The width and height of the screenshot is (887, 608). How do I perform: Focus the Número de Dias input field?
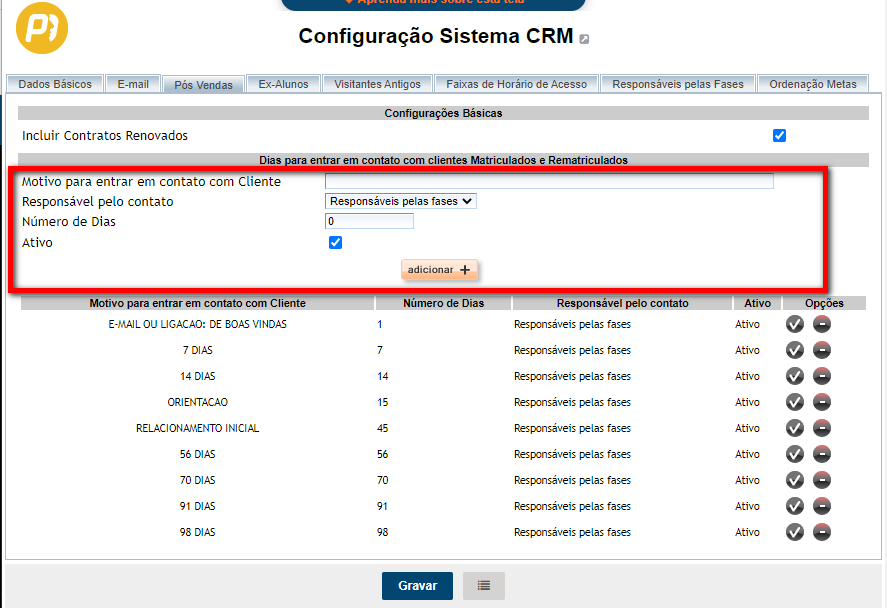tap(369, 221)
